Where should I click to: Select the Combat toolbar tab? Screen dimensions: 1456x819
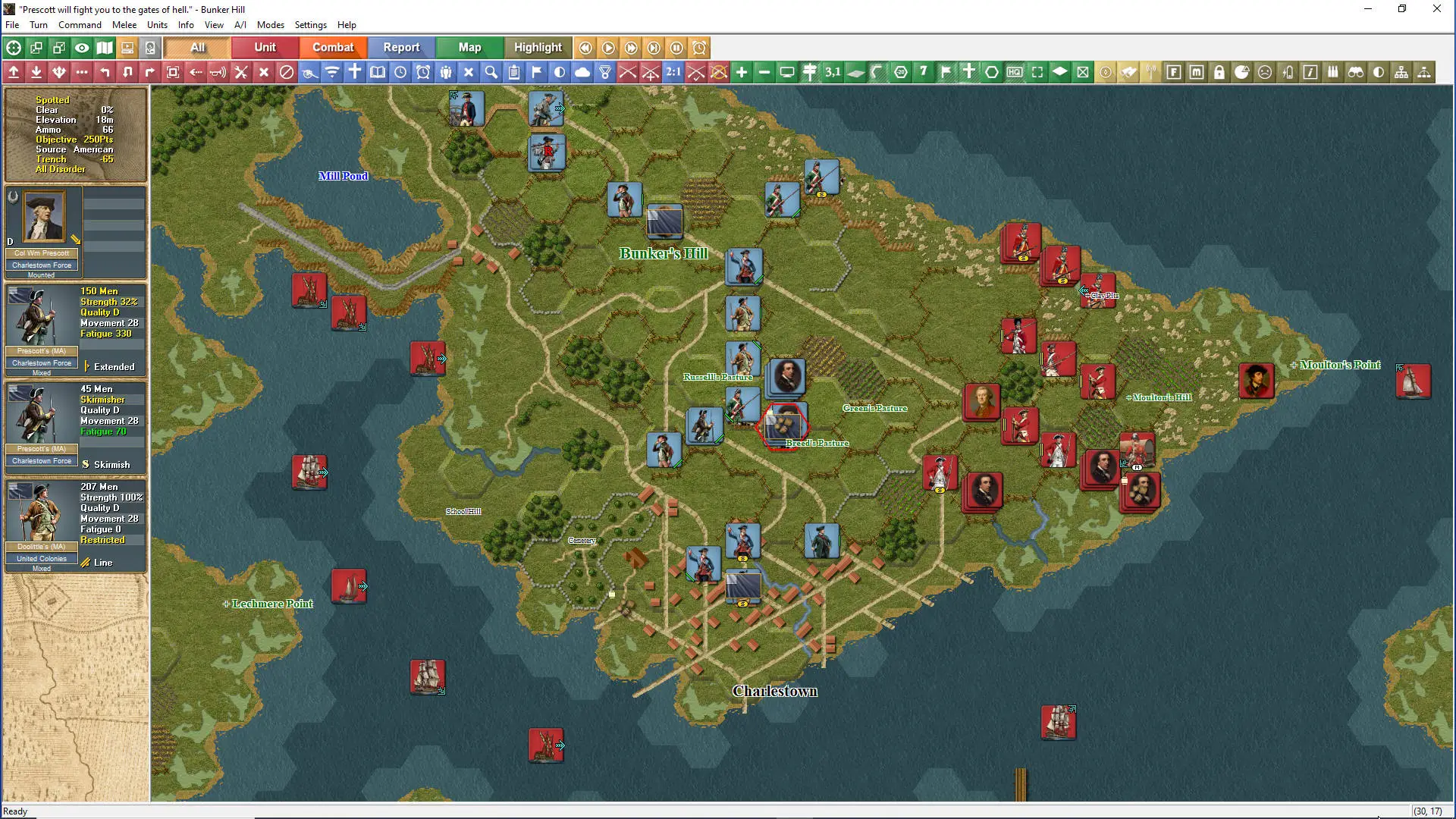333,48
